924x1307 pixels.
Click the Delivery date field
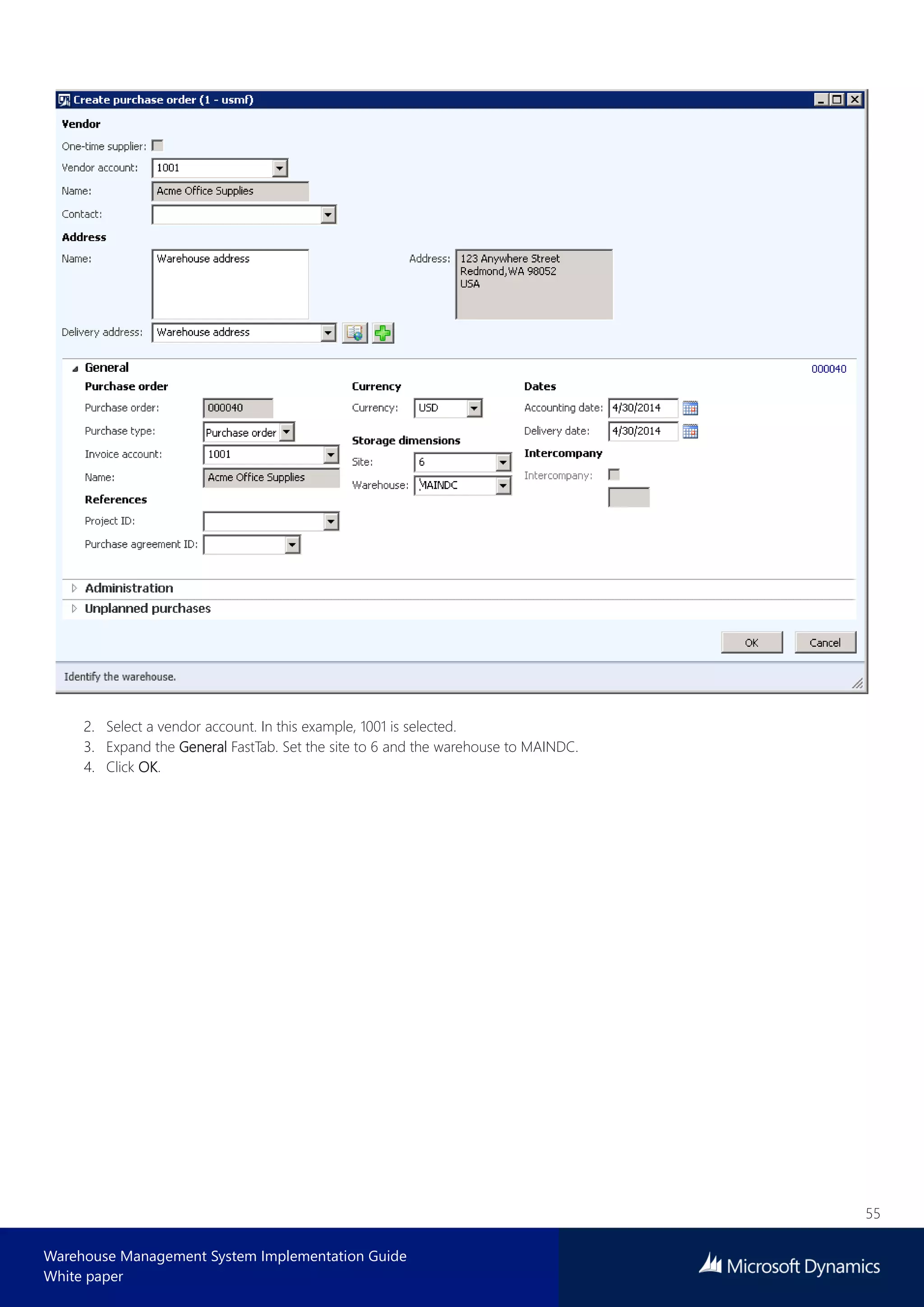coord(643,431)
